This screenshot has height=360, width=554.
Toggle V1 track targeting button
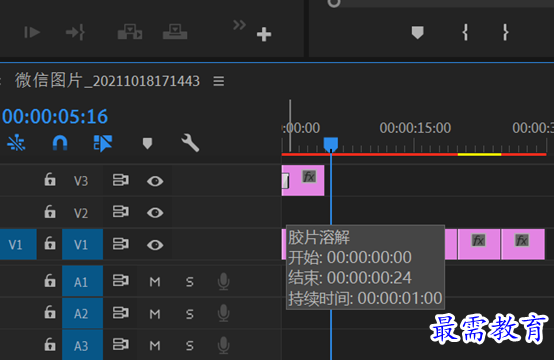point(82,244)
